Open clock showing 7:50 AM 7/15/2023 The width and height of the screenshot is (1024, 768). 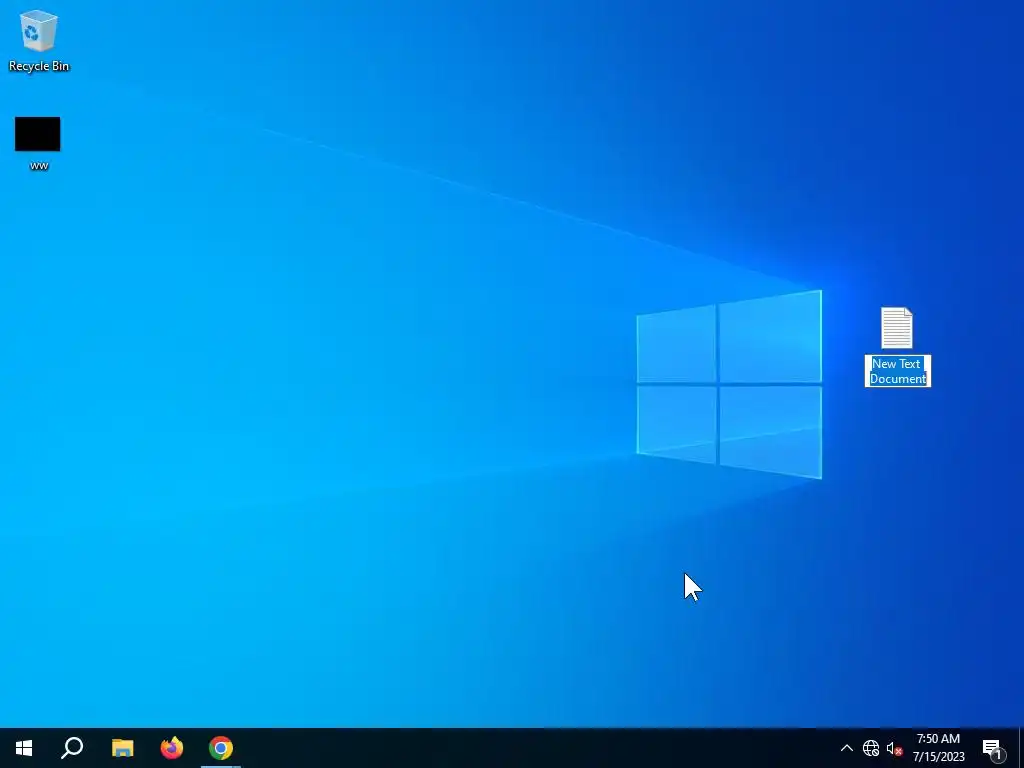click(x=938, y=748)
